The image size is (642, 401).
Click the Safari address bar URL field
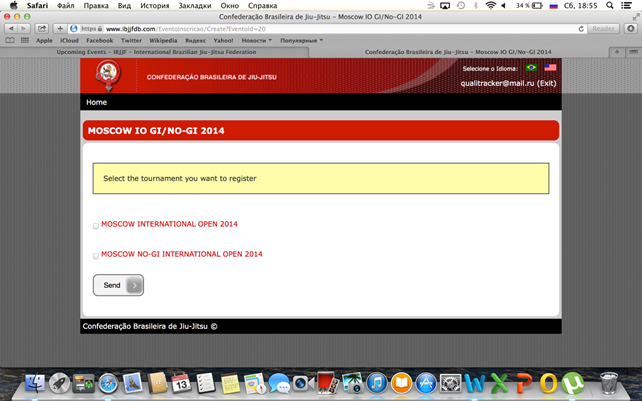pos(328,29)
